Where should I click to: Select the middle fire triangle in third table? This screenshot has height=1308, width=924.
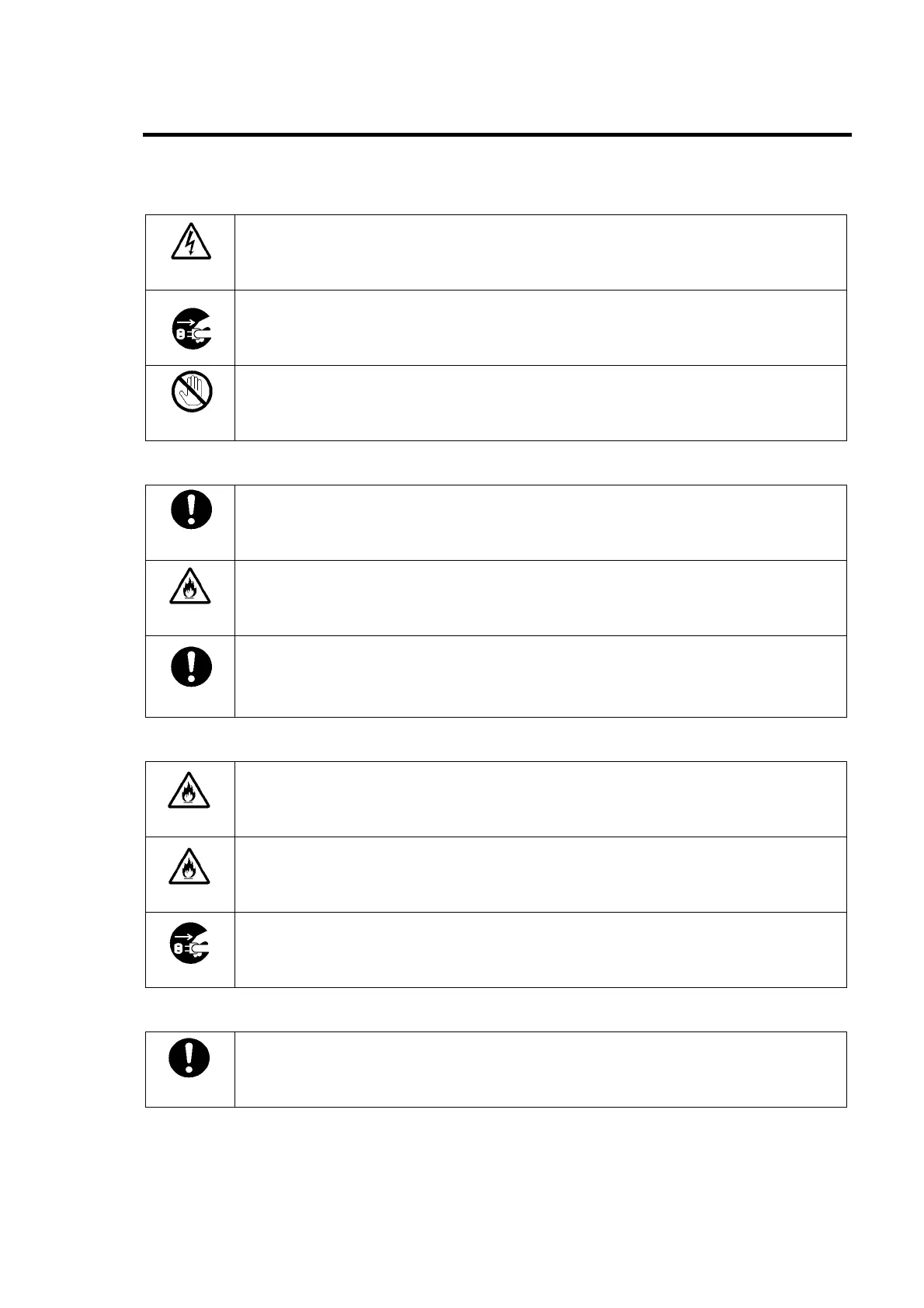[190, 864]
